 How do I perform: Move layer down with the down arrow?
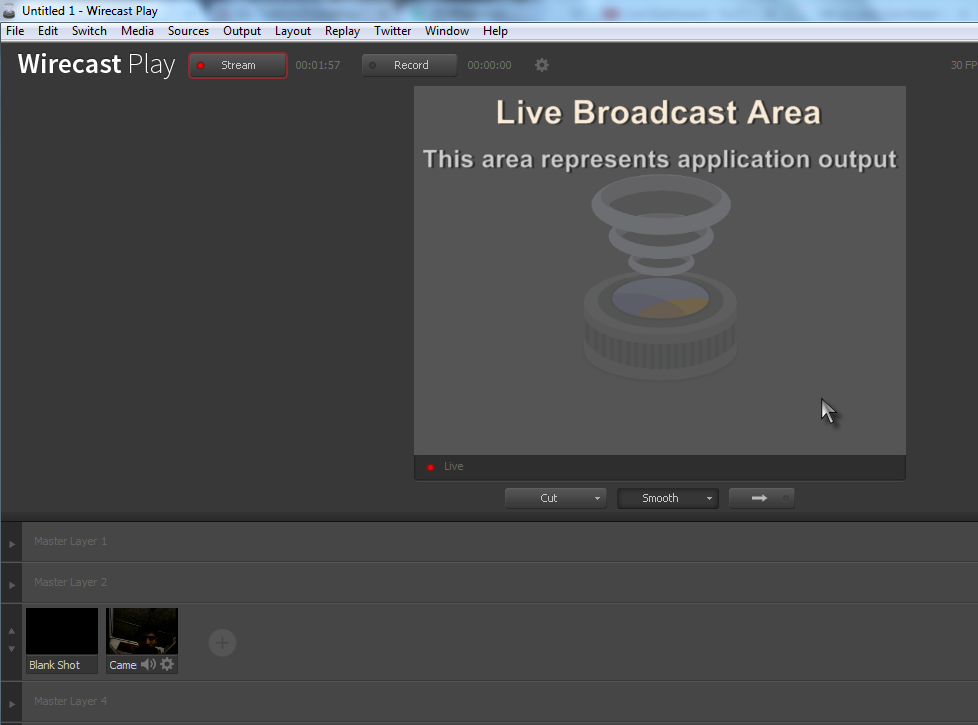[11, 649]
